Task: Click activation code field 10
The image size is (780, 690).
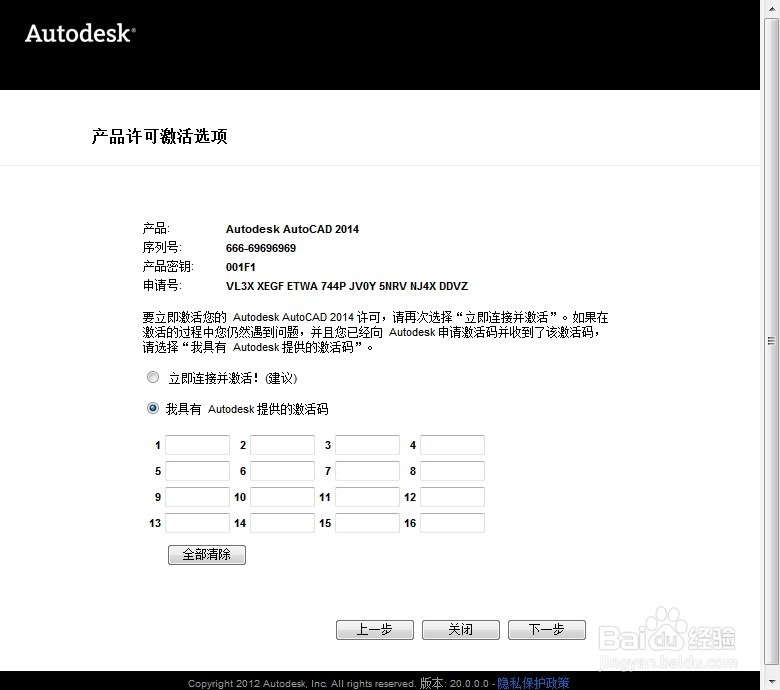Action: (x=283, y=497)
